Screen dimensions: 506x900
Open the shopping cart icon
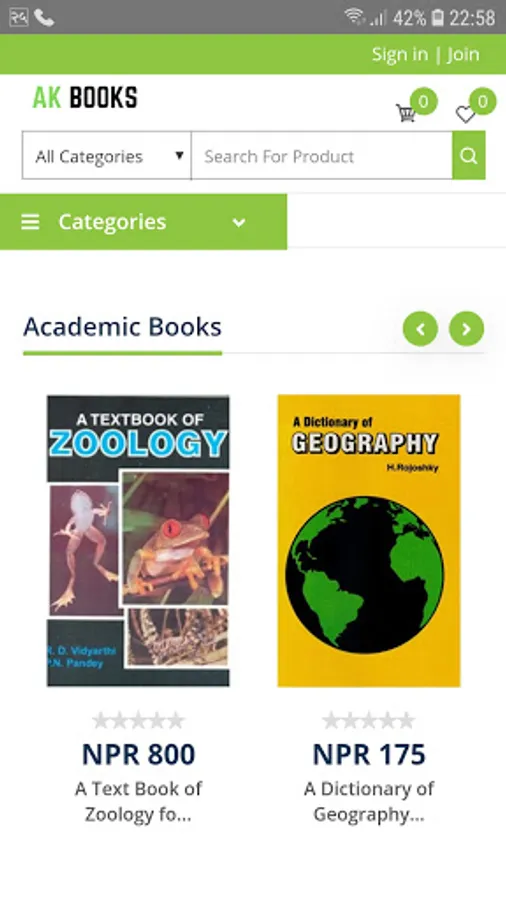point(406,112)
